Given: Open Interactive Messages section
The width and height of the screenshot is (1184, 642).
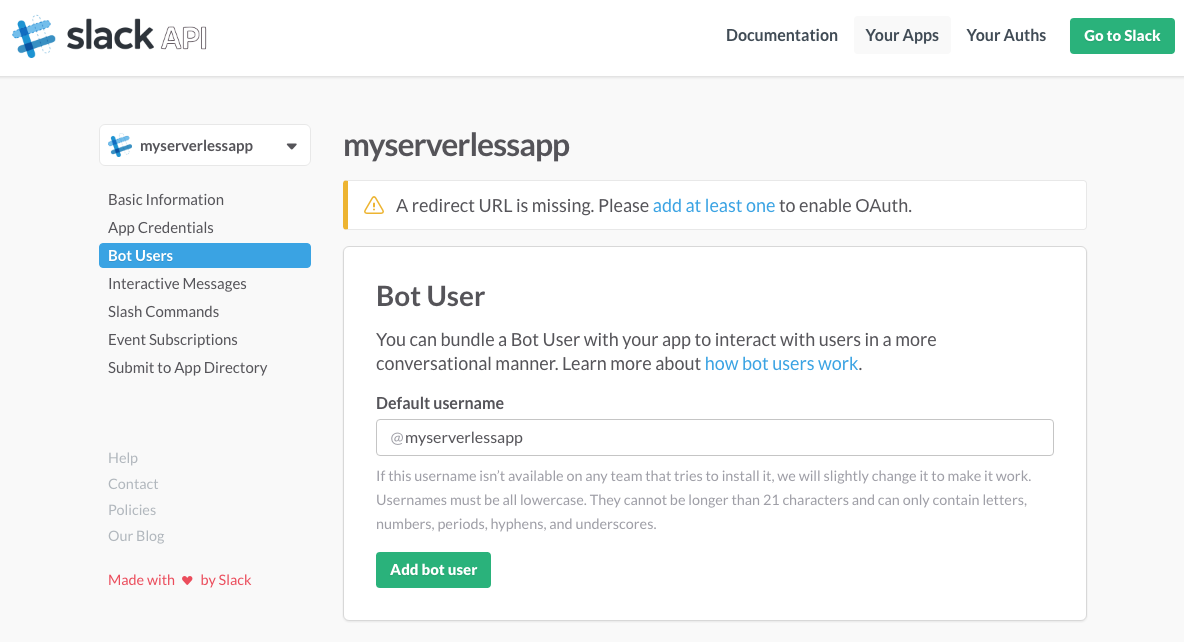Looking at the screenshot, I should pyautogui.click(x=177, y=283).
